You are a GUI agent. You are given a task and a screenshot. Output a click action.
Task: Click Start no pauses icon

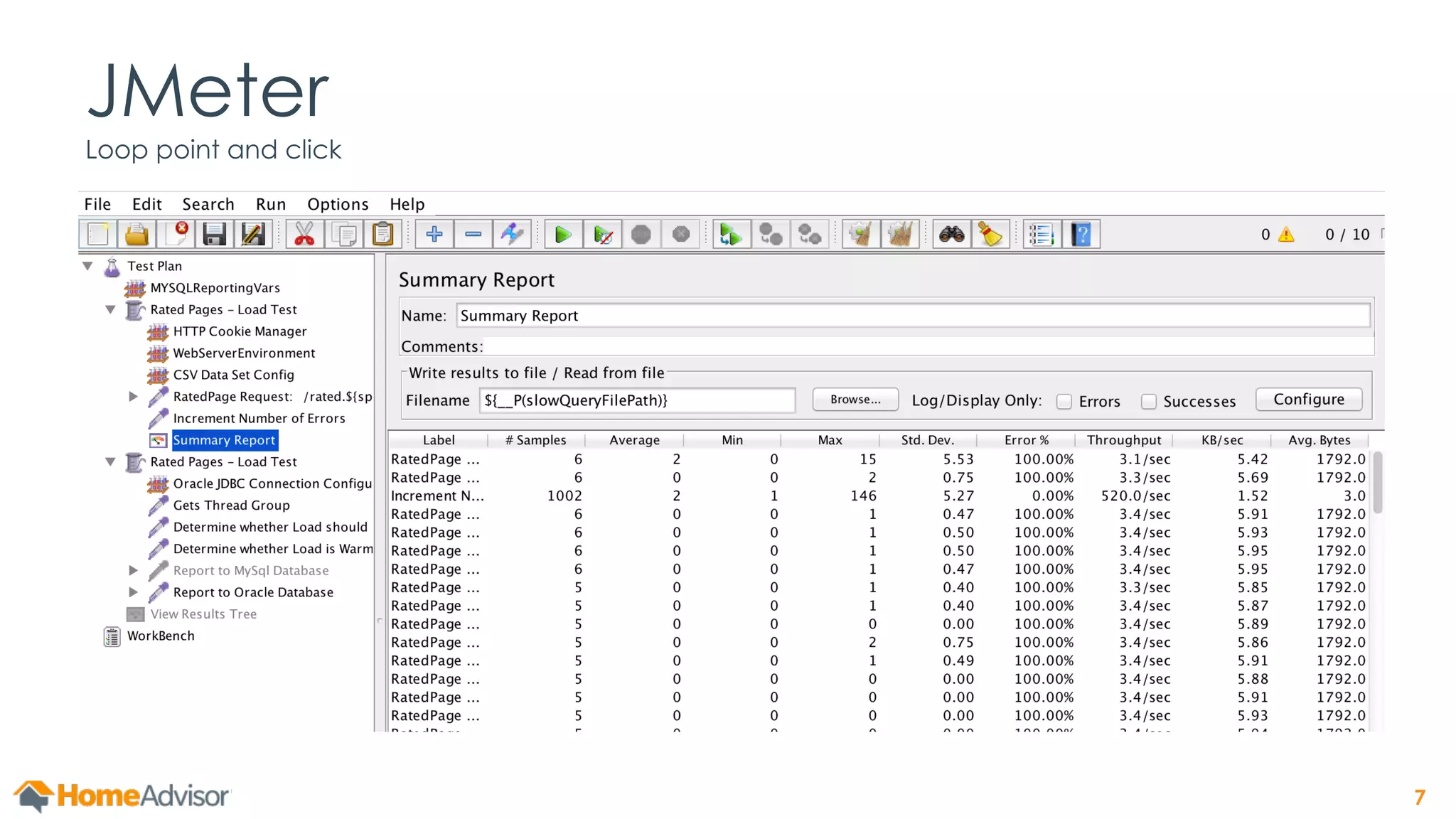click(x=603, y=234)
